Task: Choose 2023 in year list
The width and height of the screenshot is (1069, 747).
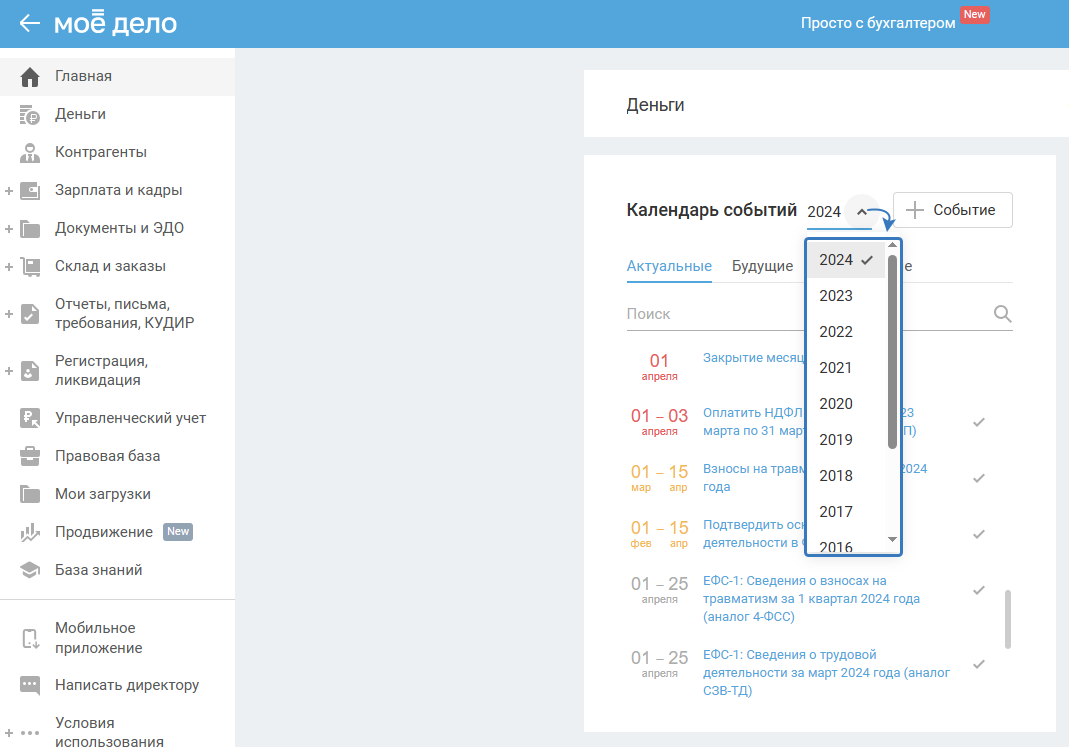Action: click(x=846, y=296)
